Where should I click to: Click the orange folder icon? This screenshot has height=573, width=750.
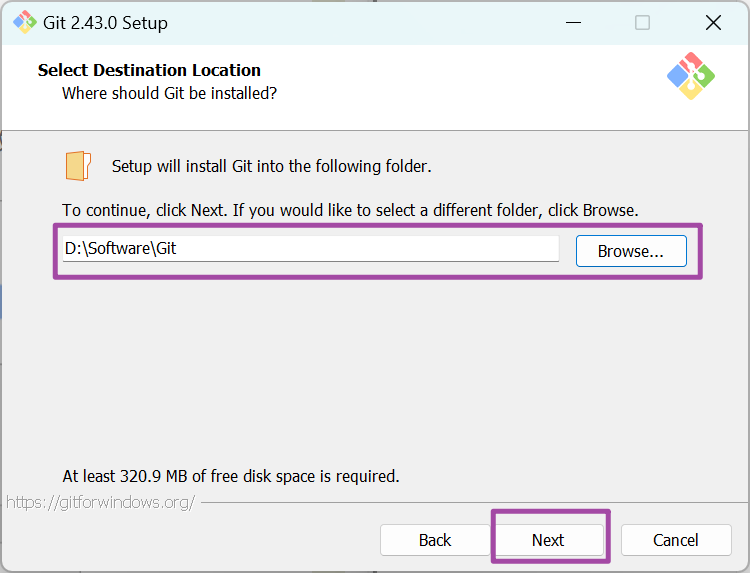[x=78, y=165]
